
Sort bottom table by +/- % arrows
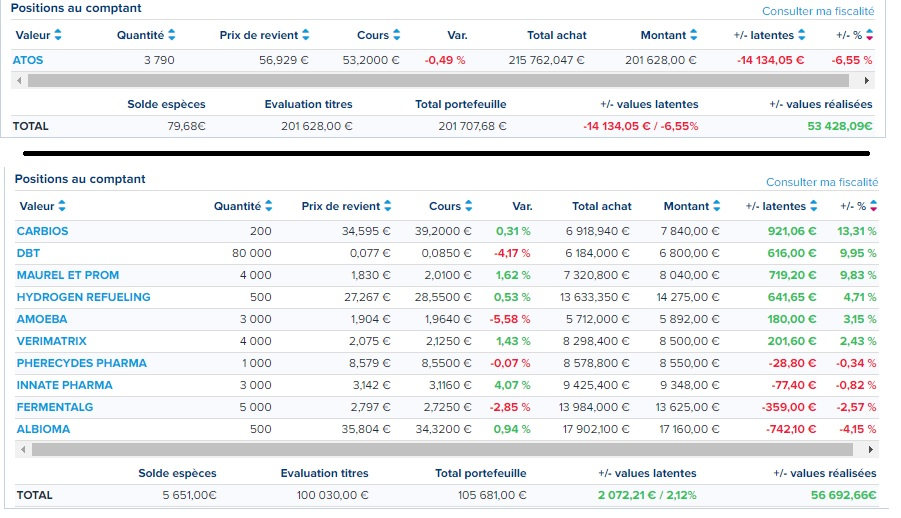pos(873,206)
